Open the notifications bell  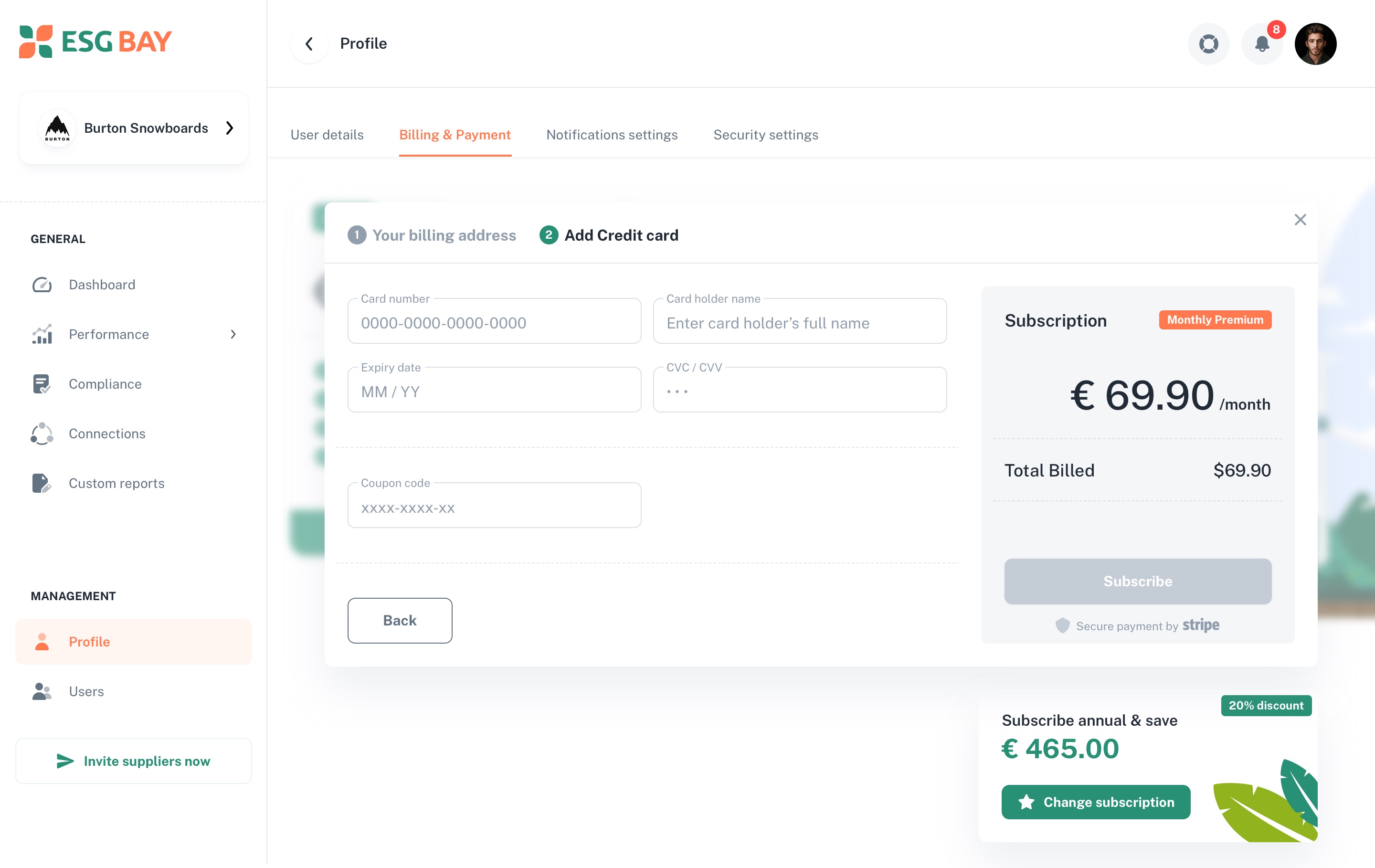tap(1262, 44)
